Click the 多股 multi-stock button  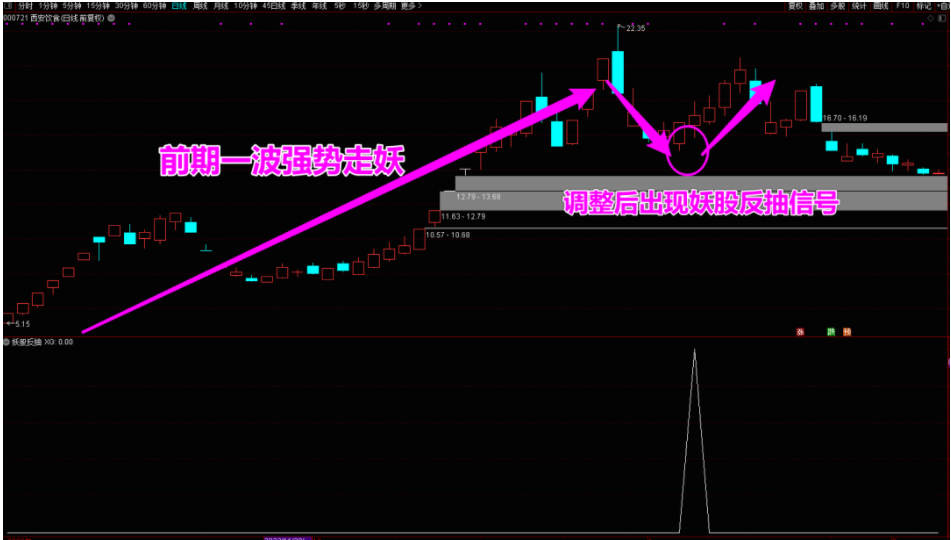[x=838, y=6]
